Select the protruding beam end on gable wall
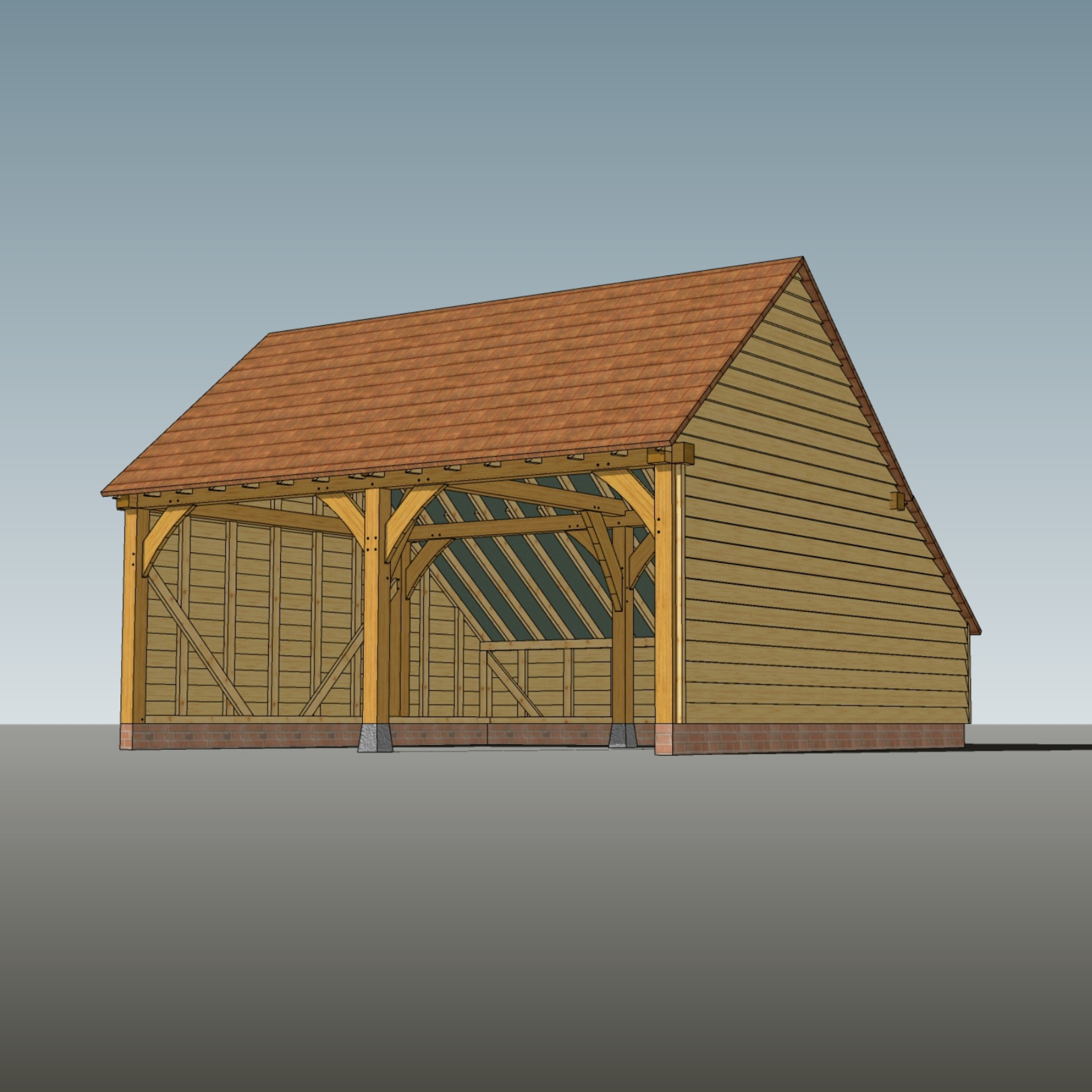 (897, 501)
